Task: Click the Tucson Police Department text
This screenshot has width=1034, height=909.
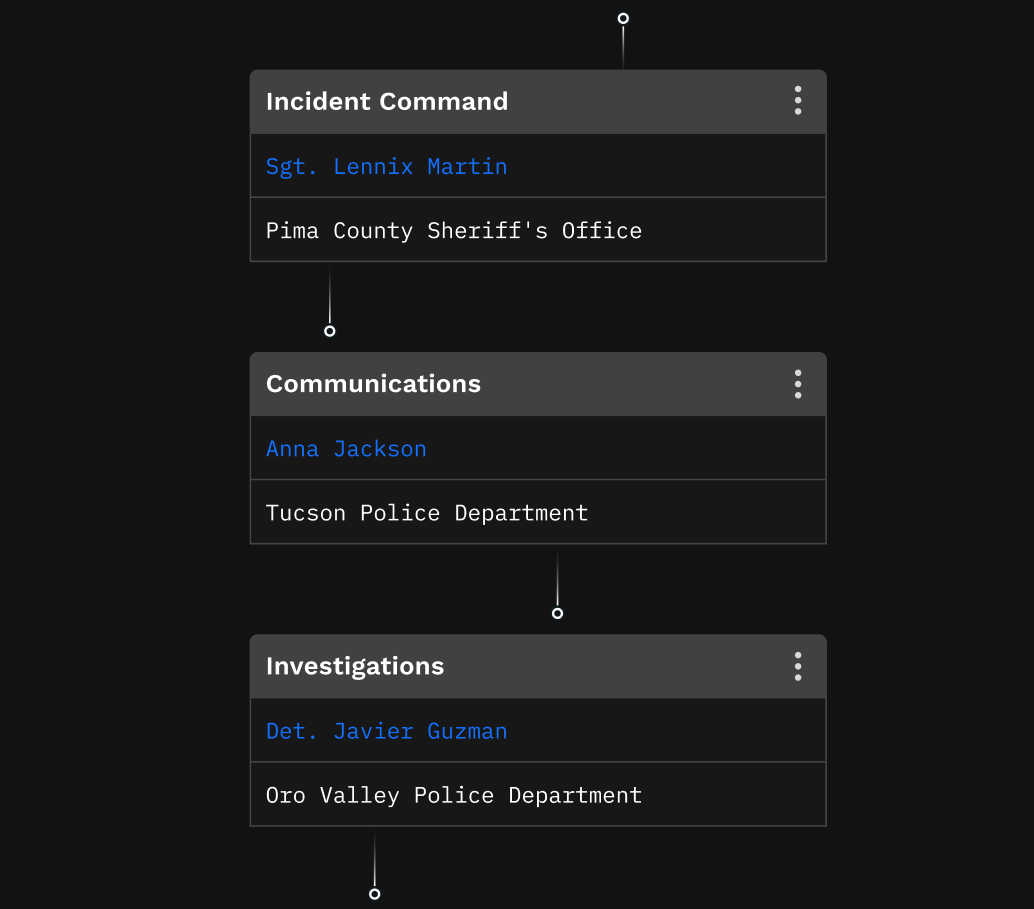Action: tap(427, 513)
